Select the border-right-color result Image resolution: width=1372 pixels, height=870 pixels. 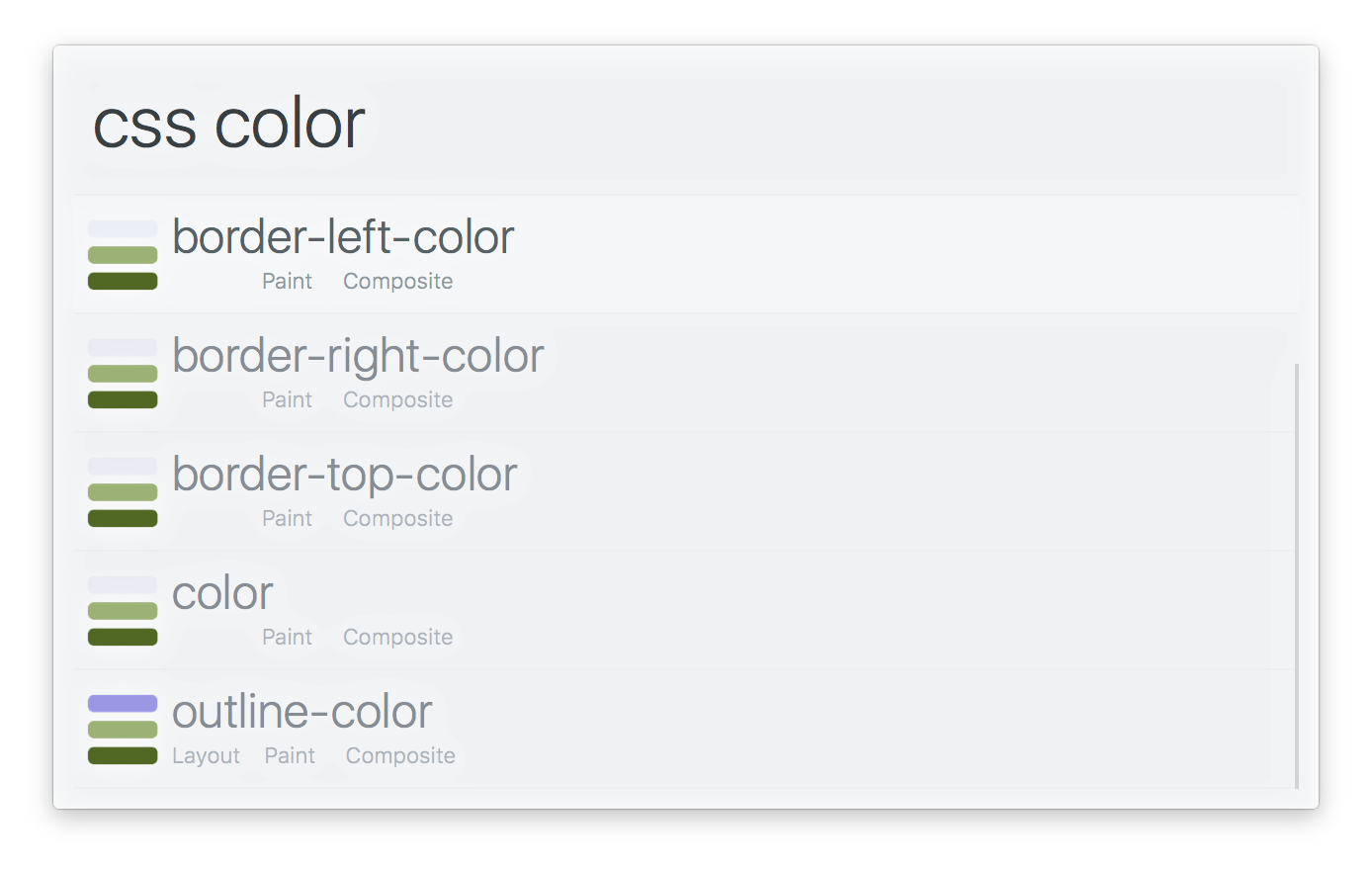(685, 373)
